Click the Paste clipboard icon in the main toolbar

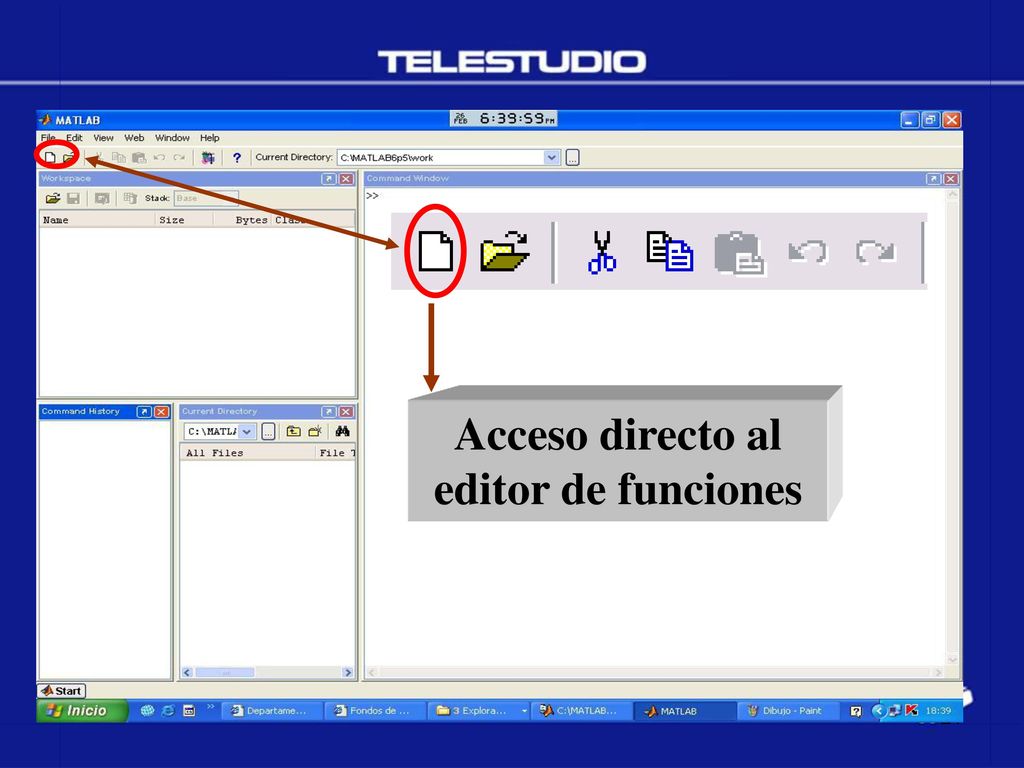coord(139,157)
